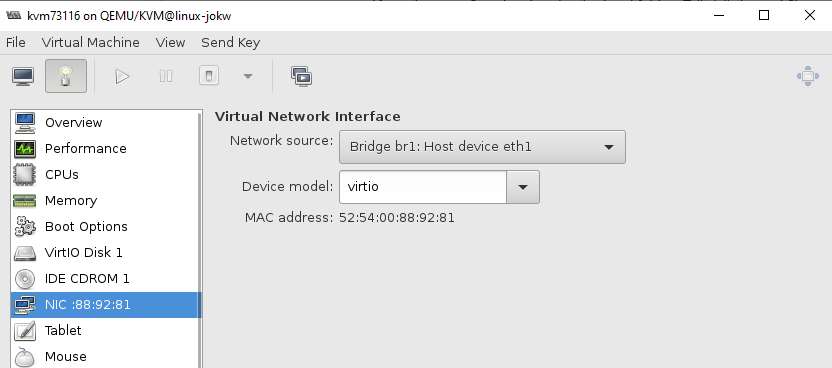Open the Send Key menu
The width and height of the screenshot is (832, 368).
[230, 42]
